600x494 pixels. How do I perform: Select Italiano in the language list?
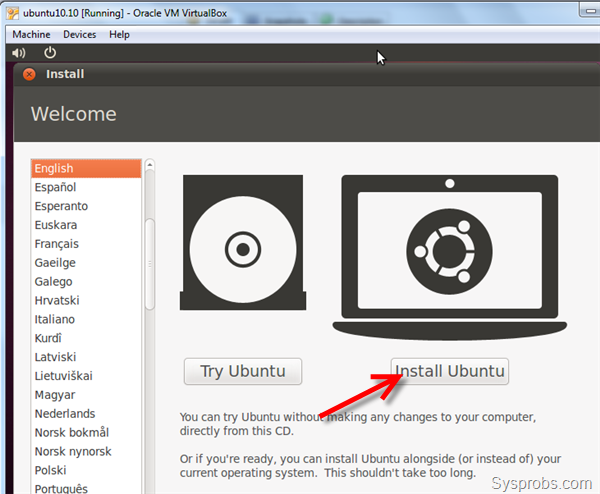86,319
